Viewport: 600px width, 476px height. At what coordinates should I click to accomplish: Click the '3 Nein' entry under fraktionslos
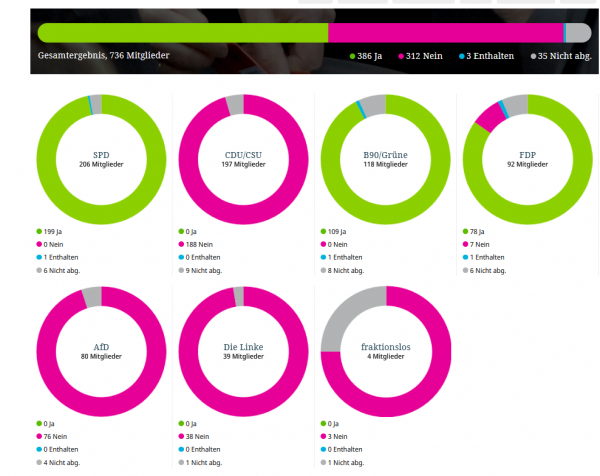pyautogui.click(x=335, y=436)
